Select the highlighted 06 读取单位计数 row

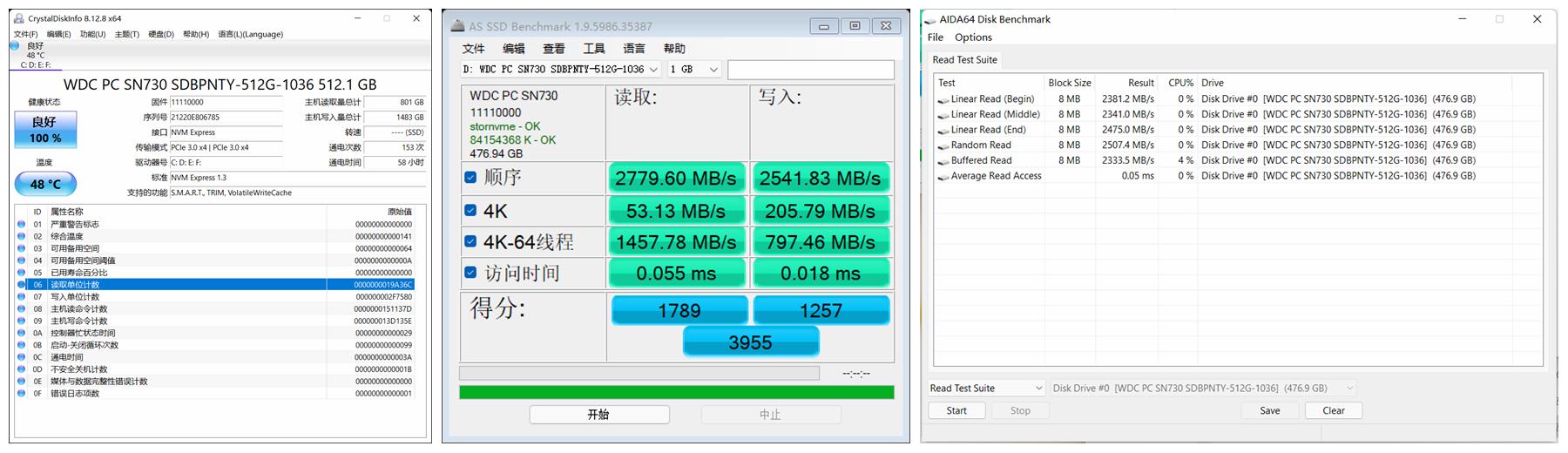click(x=214, y=284)
